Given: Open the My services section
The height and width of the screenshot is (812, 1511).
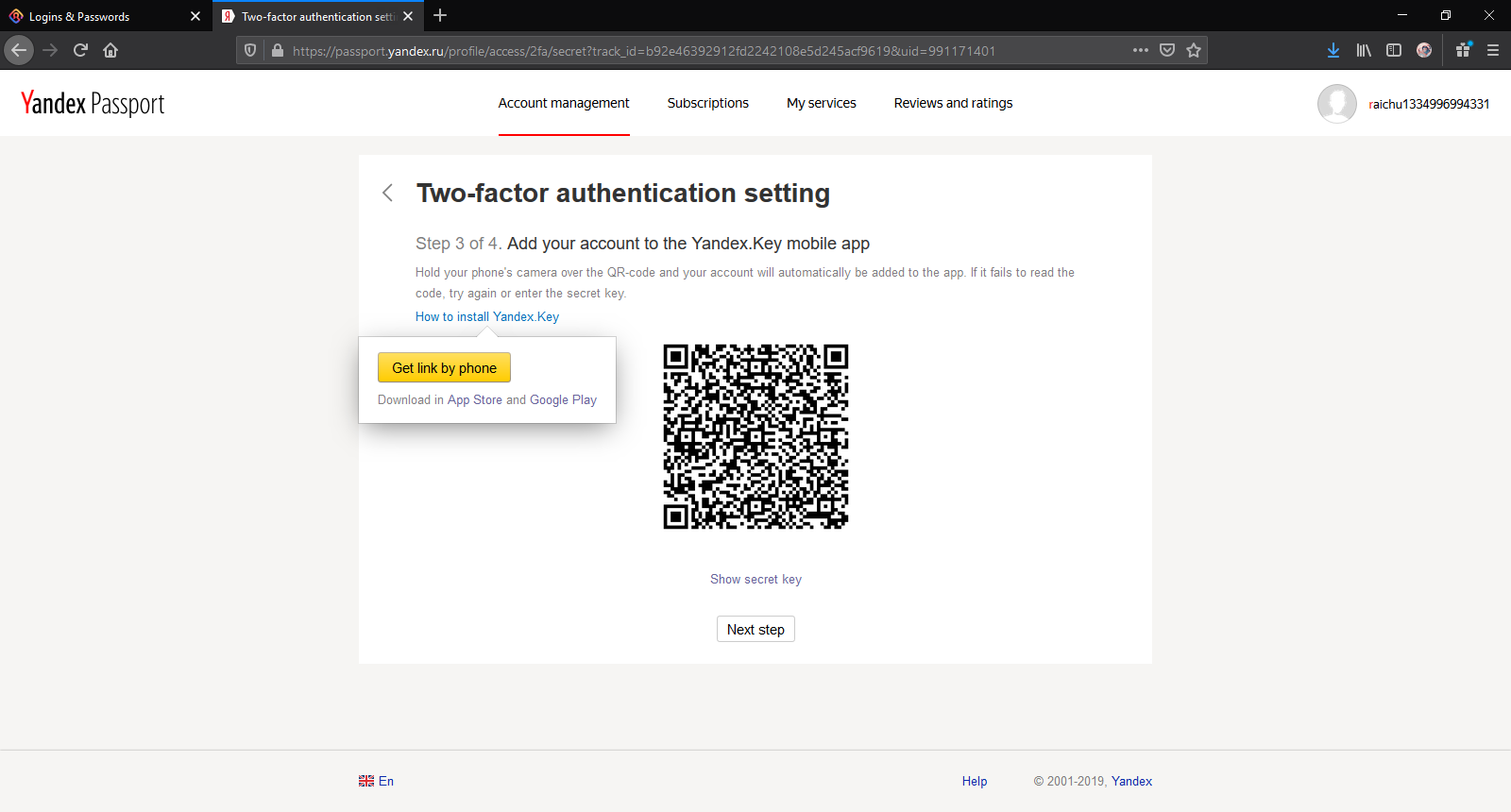Looking at the screenshot, I should click(x=822, y=103).
